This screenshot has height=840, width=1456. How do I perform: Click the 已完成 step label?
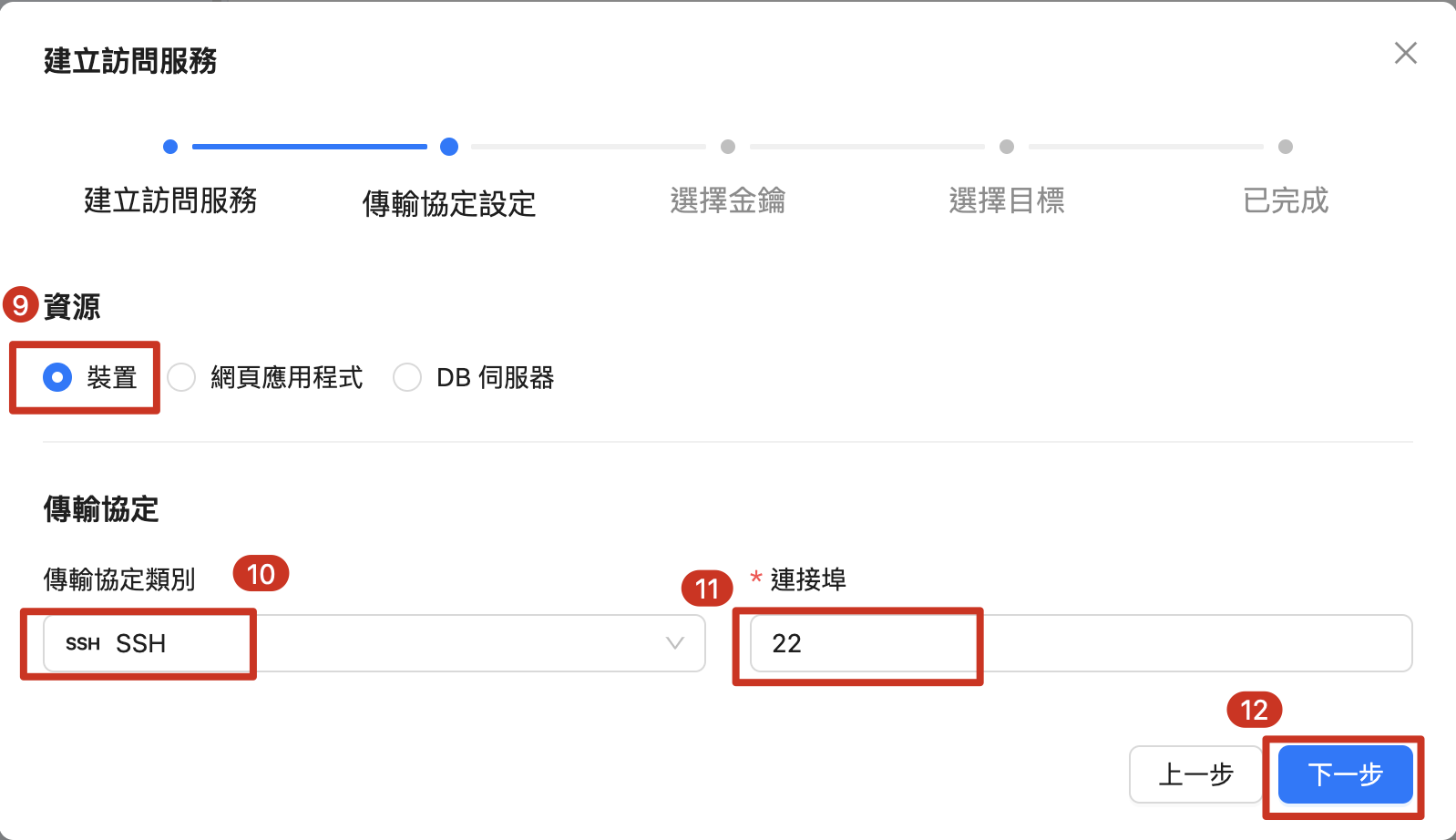(1286, 200)
